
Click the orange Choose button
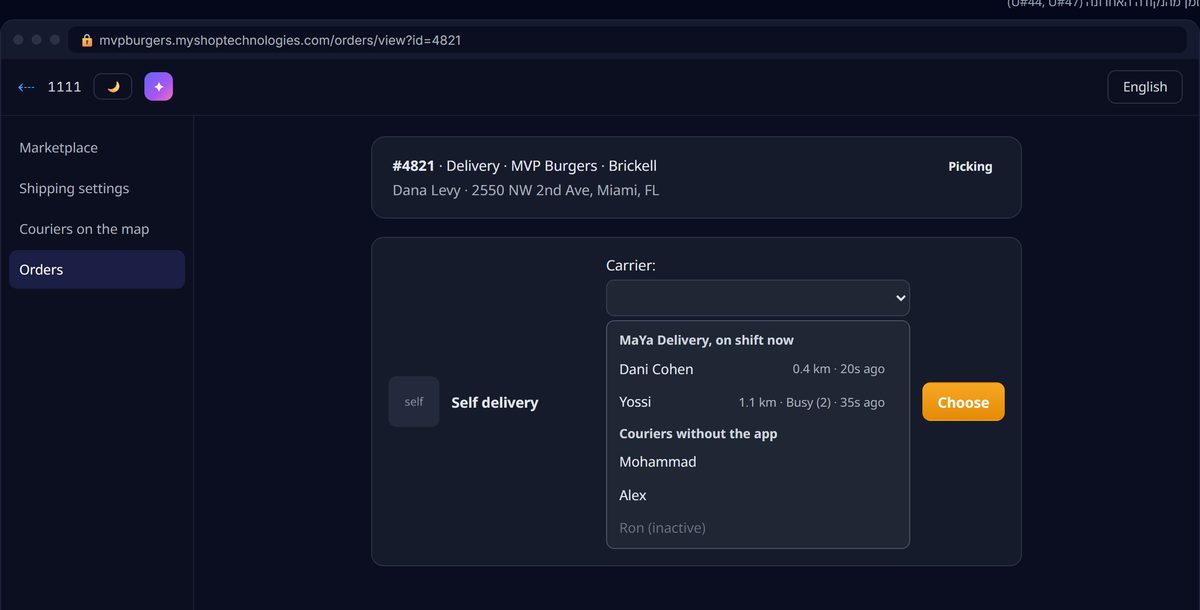click(x=963, y=402)
